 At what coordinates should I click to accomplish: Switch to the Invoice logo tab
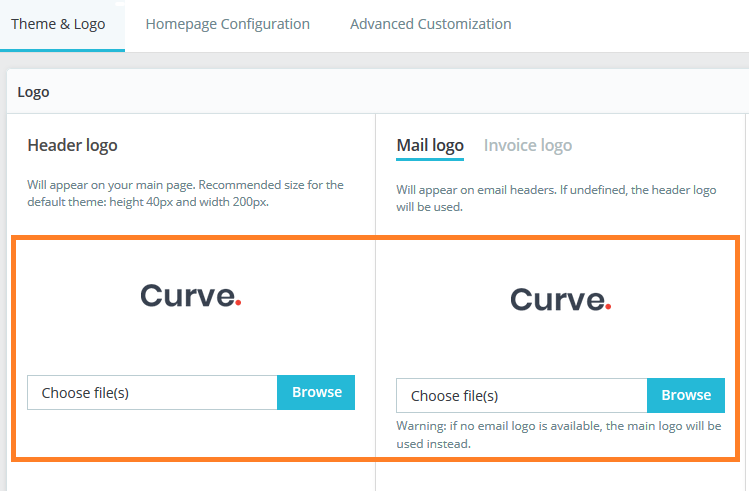click(x=528, y=146)
